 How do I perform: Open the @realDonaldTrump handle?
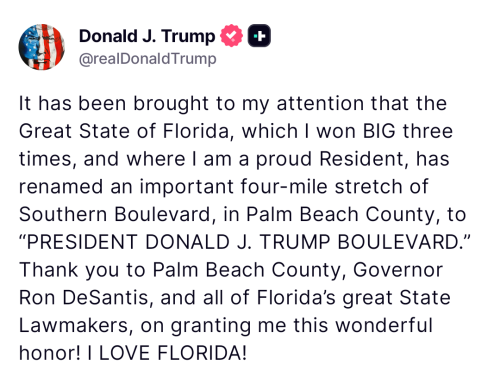pyautogui.click(x=148, y=59)
